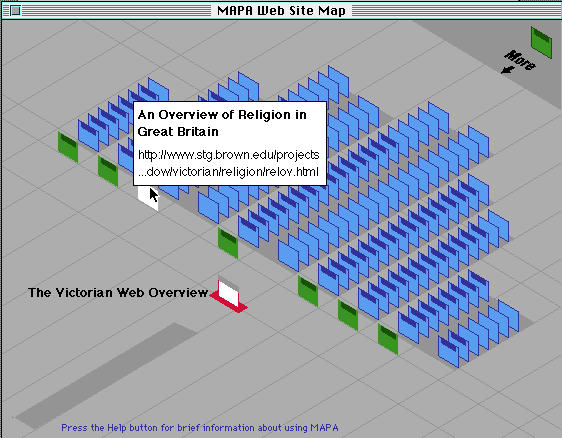Screen dimensions: 562x438
Task: Click the second-lowest green page icon
Action: [348, 315]
